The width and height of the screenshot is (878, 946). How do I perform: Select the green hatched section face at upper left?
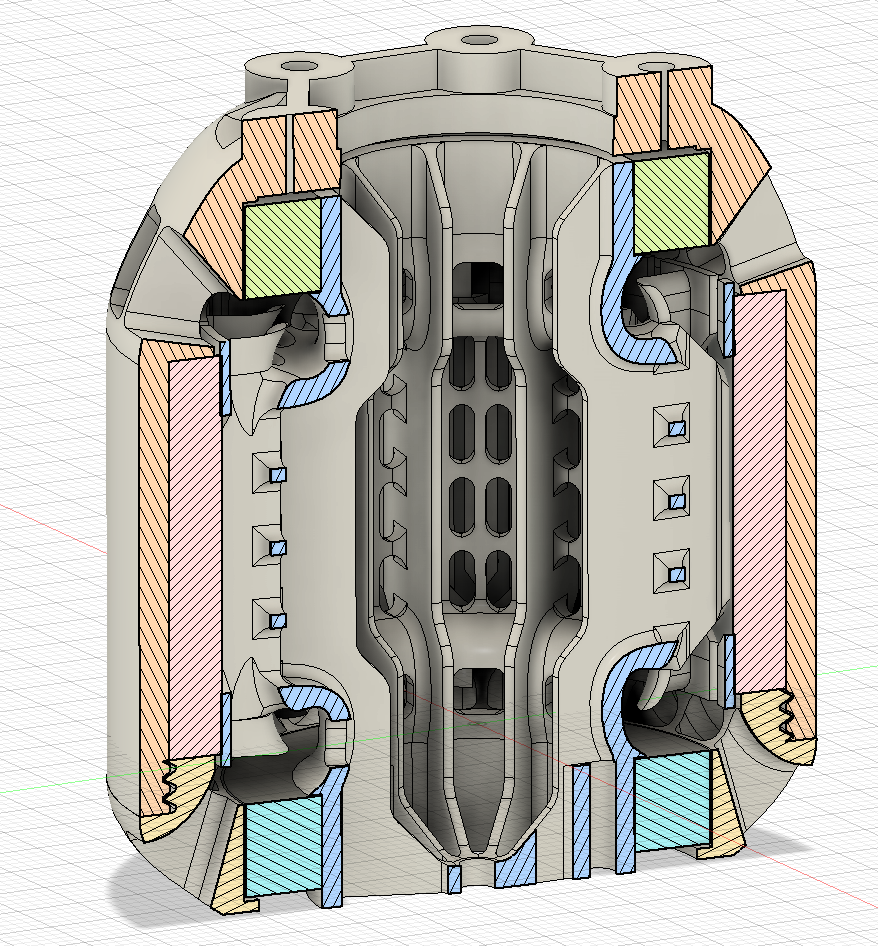tap(281, 247)
